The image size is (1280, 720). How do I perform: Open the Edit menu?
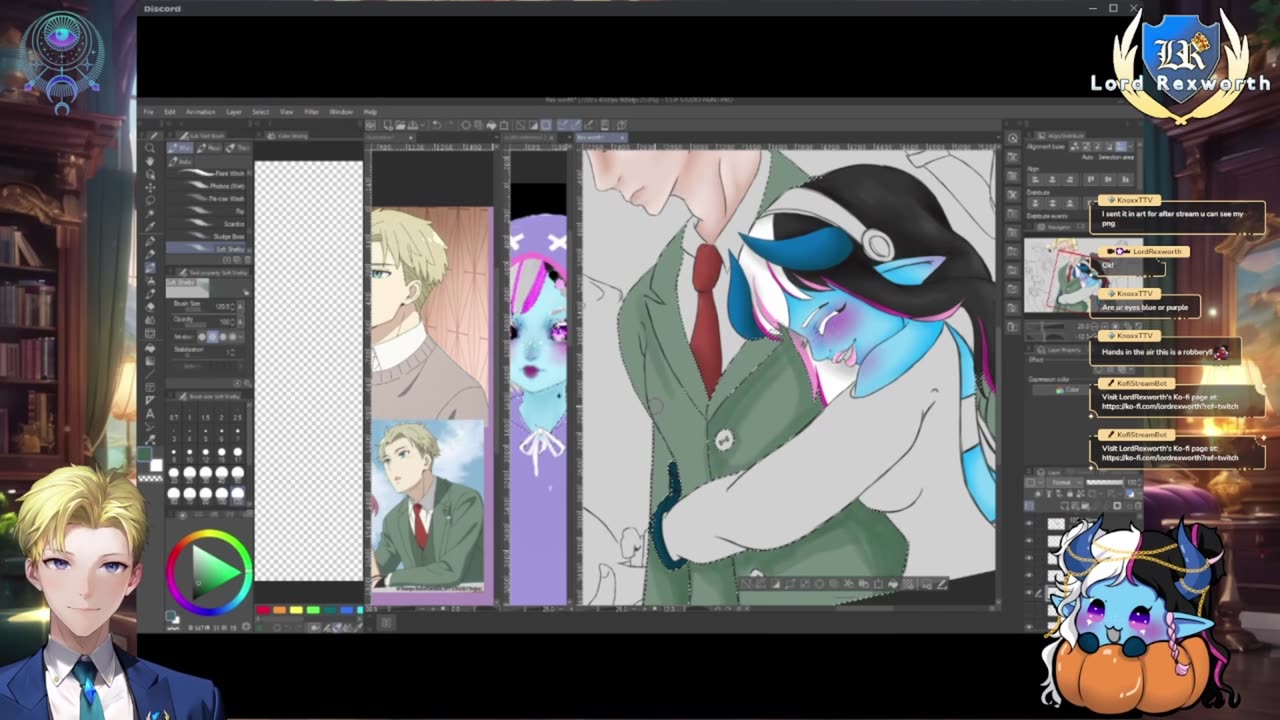pos(169,112)
